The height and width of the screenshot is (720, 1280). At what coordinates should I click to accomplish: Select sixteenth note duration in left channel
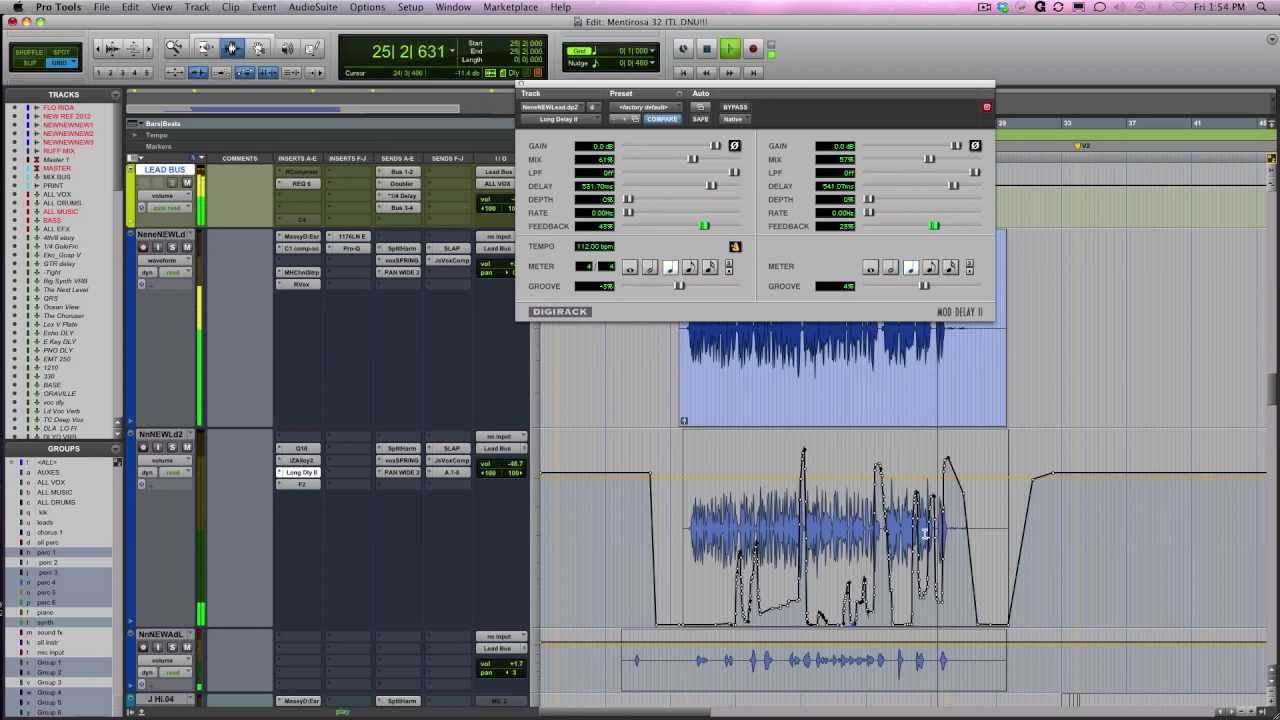(709, 267)
